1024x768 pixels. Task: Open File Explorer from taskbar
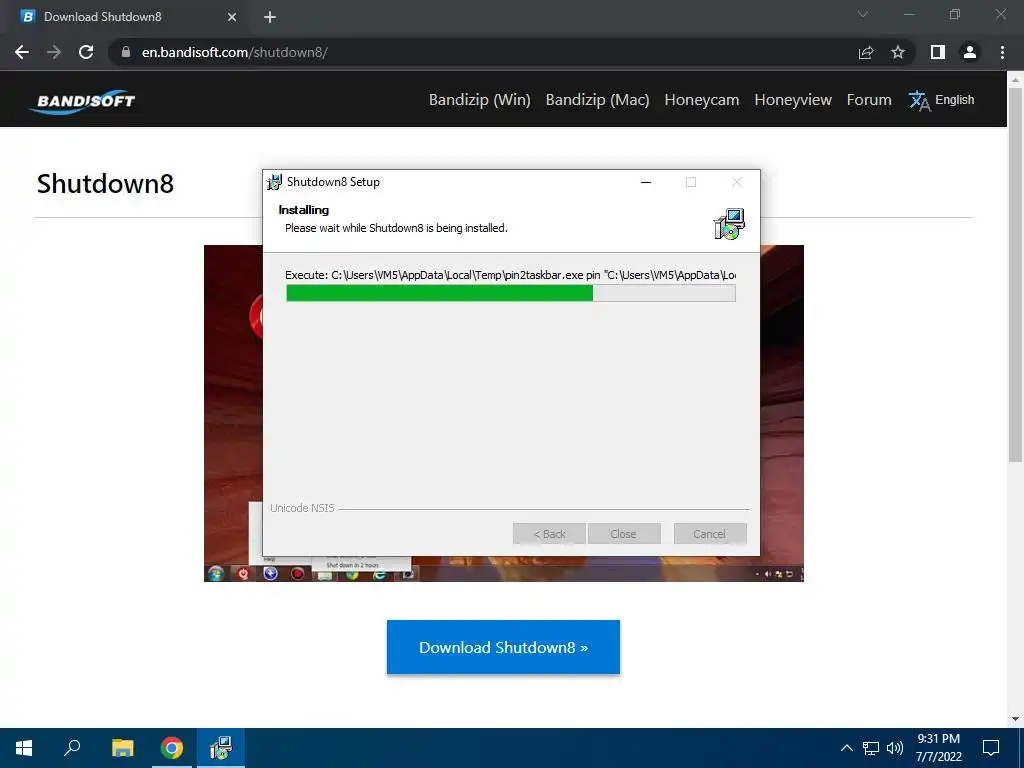pyautogui.click(x=122, y=748)
